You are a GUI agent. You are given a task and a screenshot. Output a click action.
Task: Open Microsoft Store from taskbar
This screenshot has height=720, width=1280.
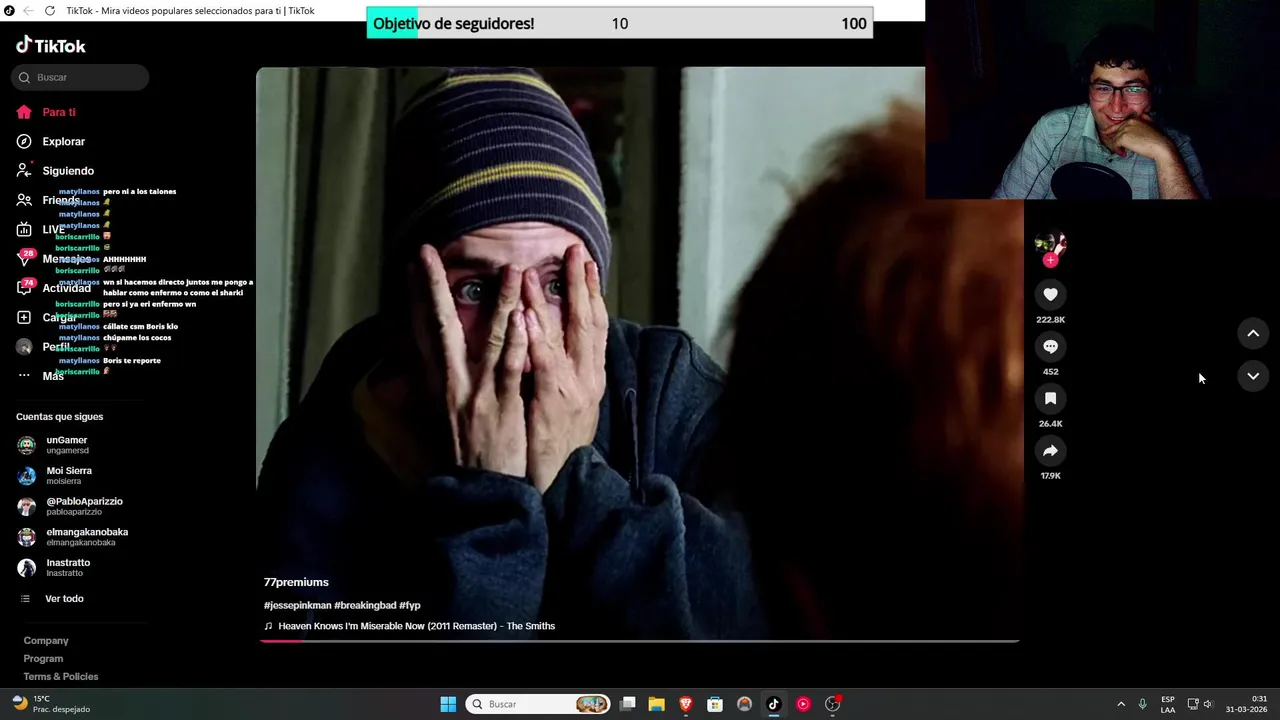tap(715, 704)
